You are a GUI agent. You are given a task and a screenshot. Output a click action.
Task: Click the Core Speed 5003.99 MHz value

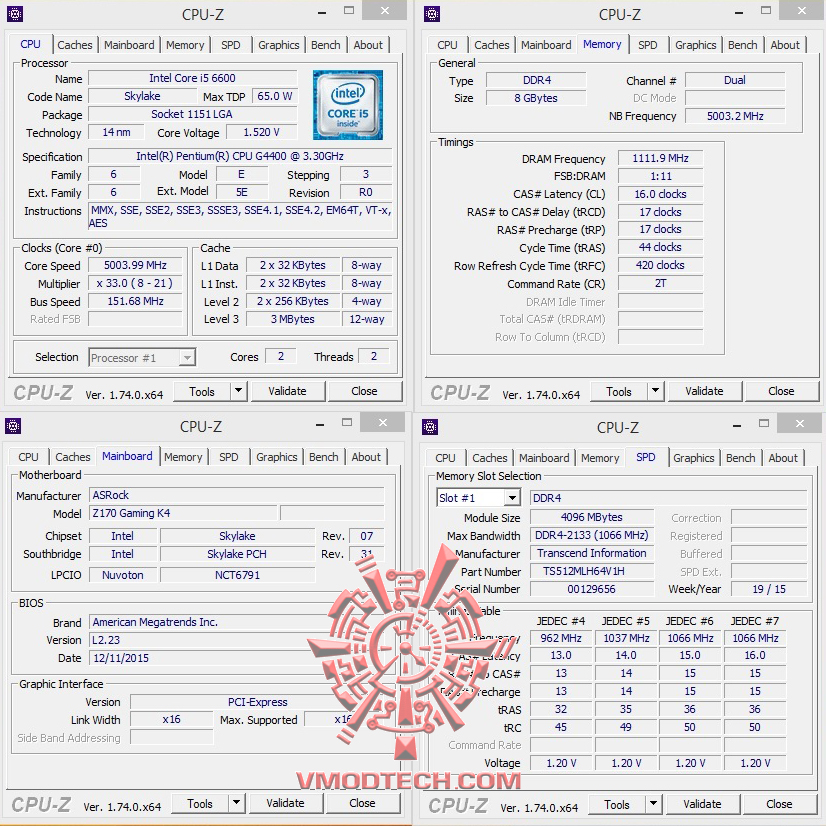click(135, 265)
